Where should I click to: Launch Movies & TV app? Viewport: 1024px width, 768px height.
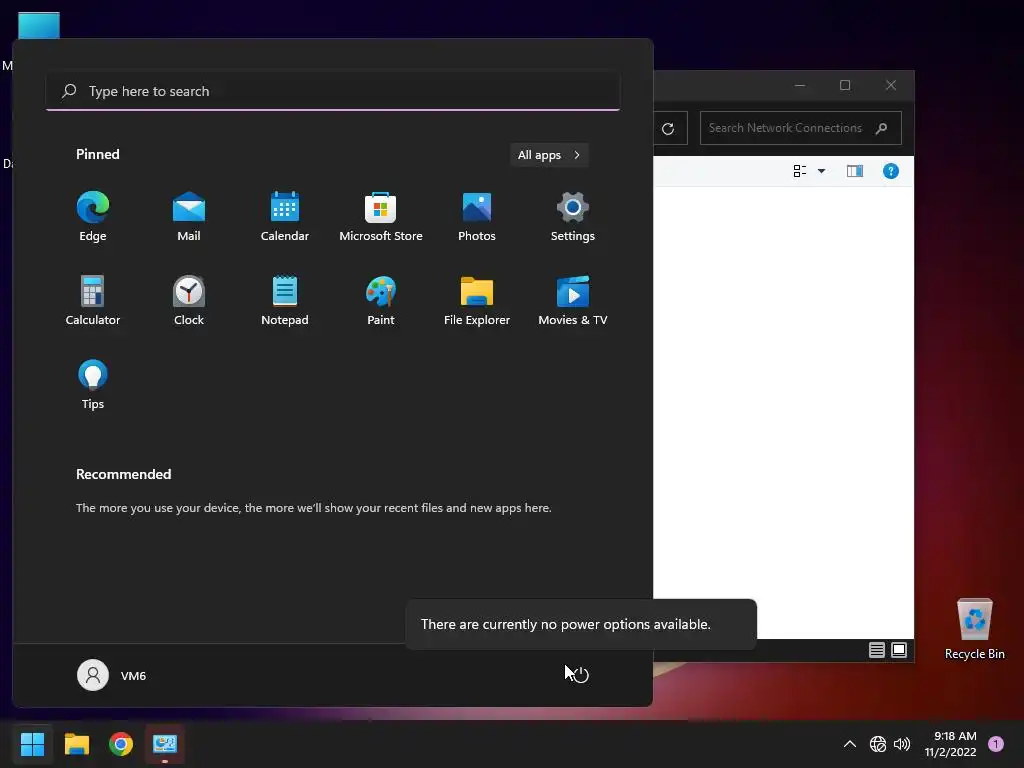click(573, 300)
